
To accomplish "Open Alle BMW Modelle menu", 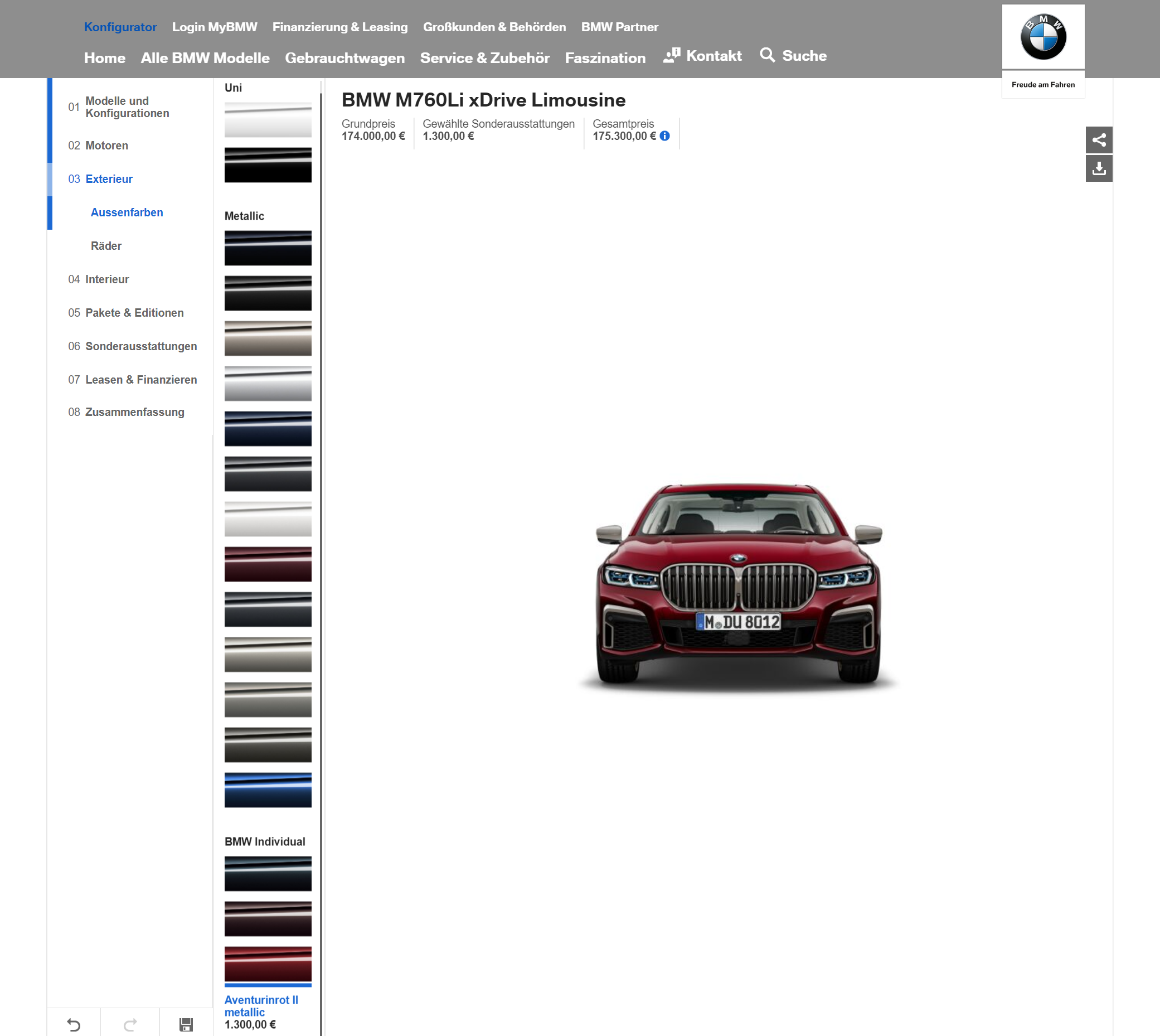I will click(205, 58).
